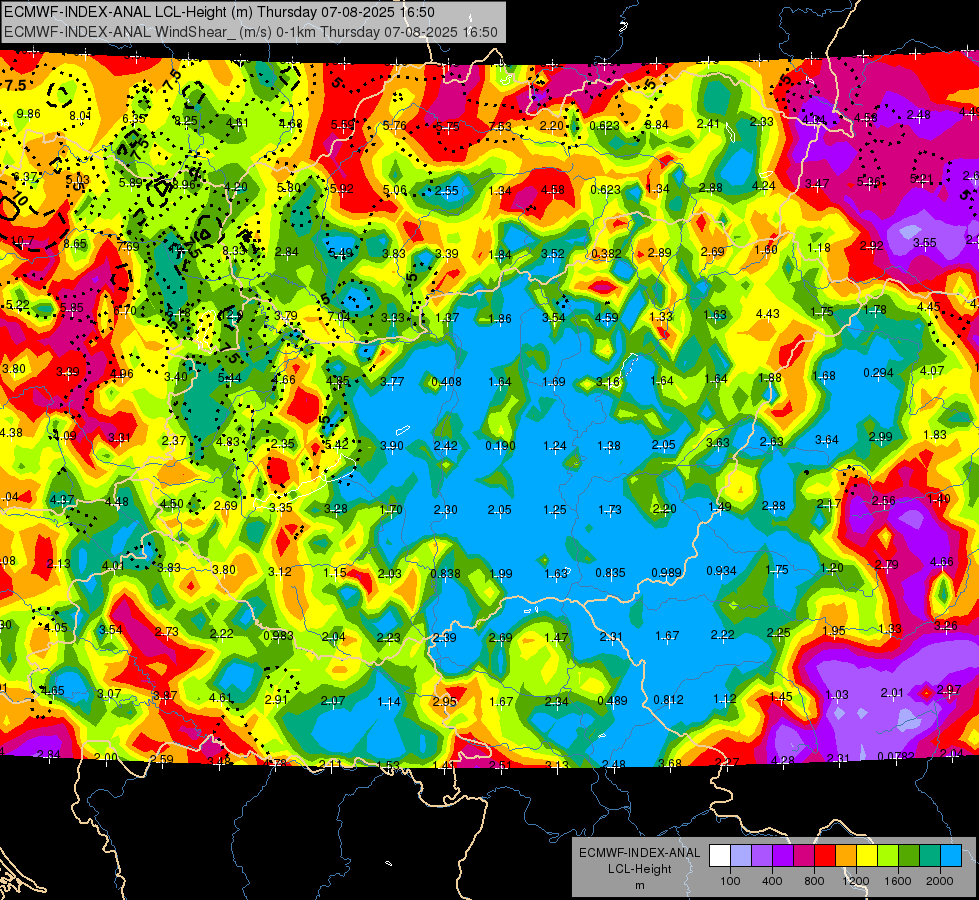Click the wind shear value 2.01
The image size is (979, 900).
[892, 693]
